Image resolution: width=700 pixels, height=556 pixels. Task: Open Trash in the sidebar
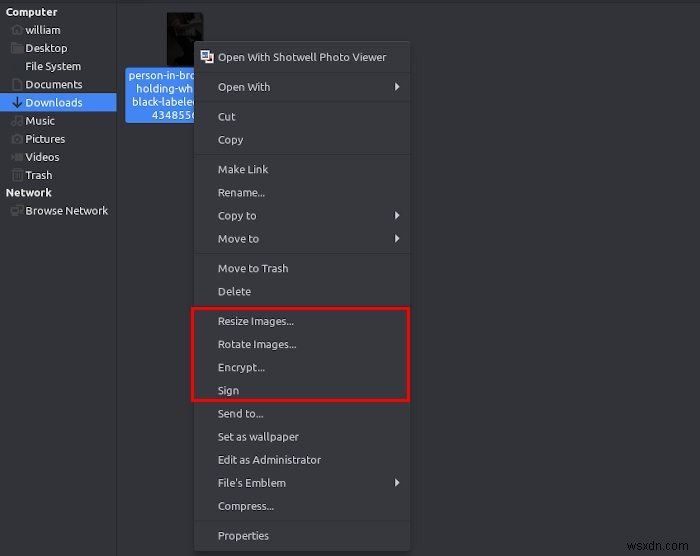58,175
